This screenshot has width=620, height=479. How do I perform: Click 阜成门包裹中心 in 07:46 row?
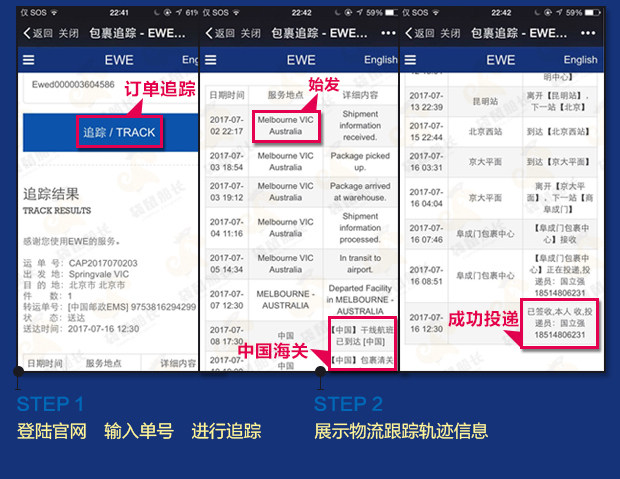485,234
